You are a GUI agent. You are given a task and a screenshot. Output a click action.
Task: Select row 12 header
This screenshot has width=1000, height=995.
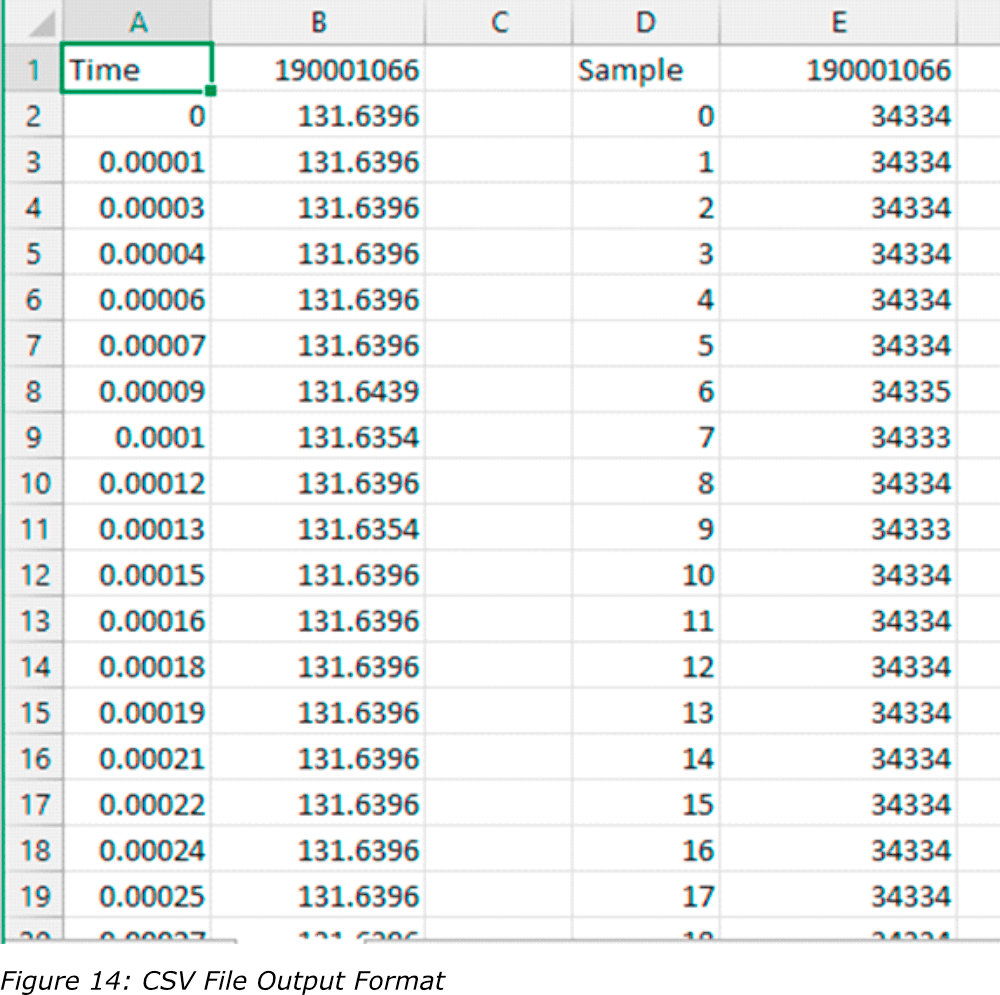point(34,575)
